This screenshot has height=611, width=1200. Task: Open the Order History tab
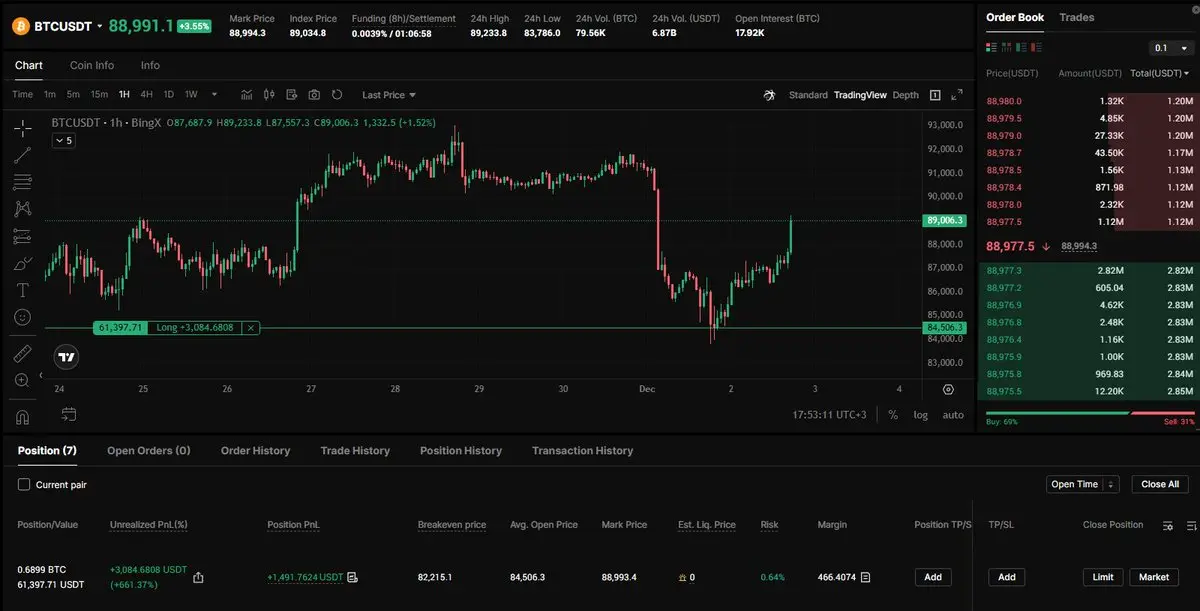(x=255, y=451)
